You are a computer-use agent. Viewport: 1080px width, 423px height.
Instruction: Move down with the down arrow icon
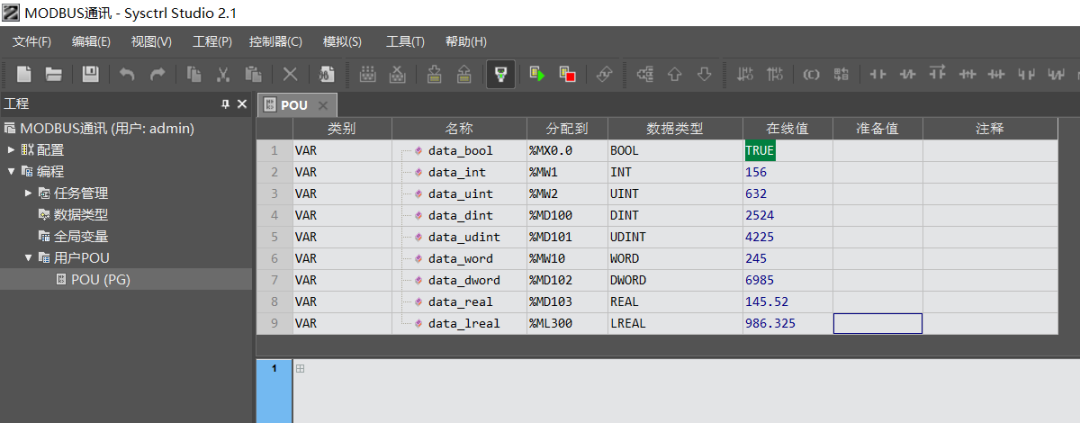click(x=704, y=74)
